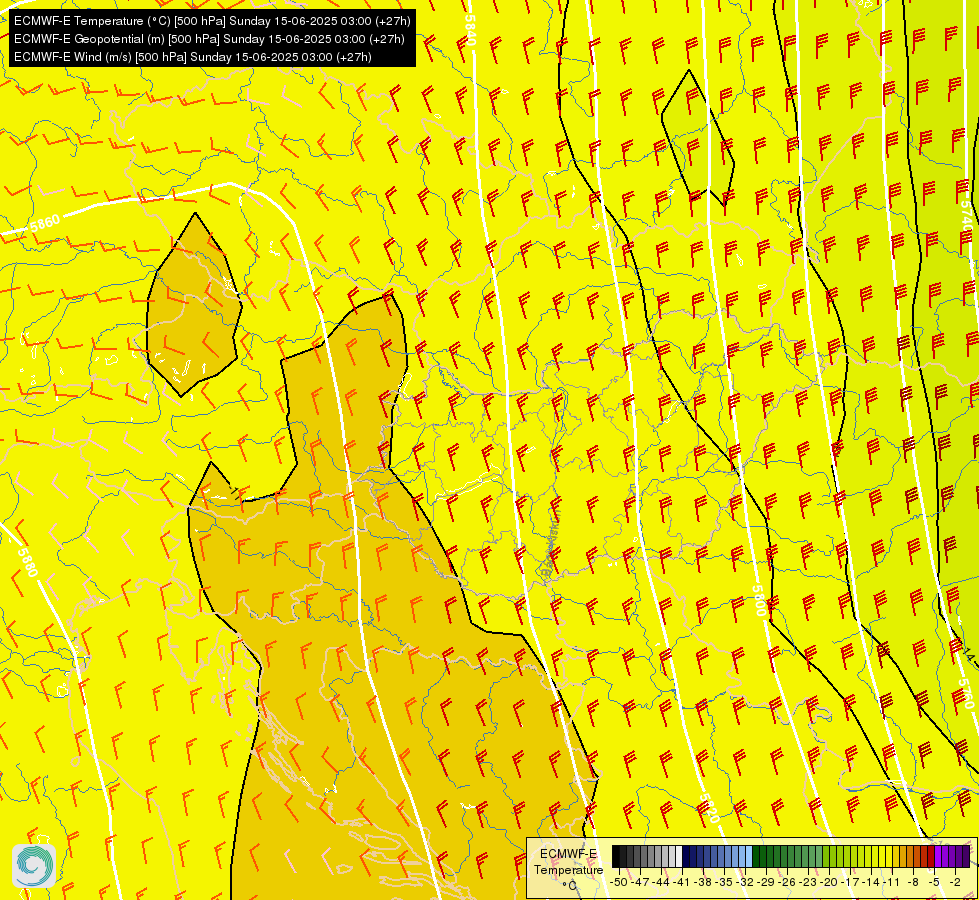Click the °C unit label in the legend
Screen dimensions: 979x900
[569, 885]
